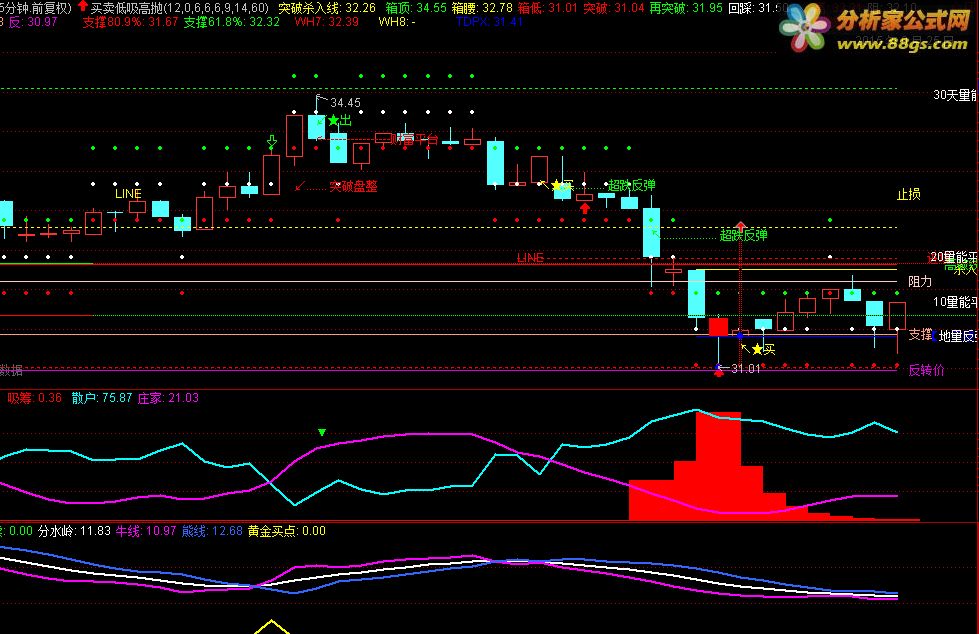
Task: Click the upper 超跌反弹 annotation
Action: click(x=632, y=185)
